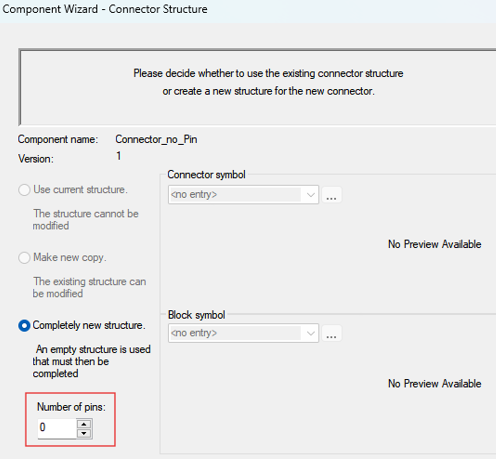Browse for a connector symbol with ellipsis button

click(331, 195)
